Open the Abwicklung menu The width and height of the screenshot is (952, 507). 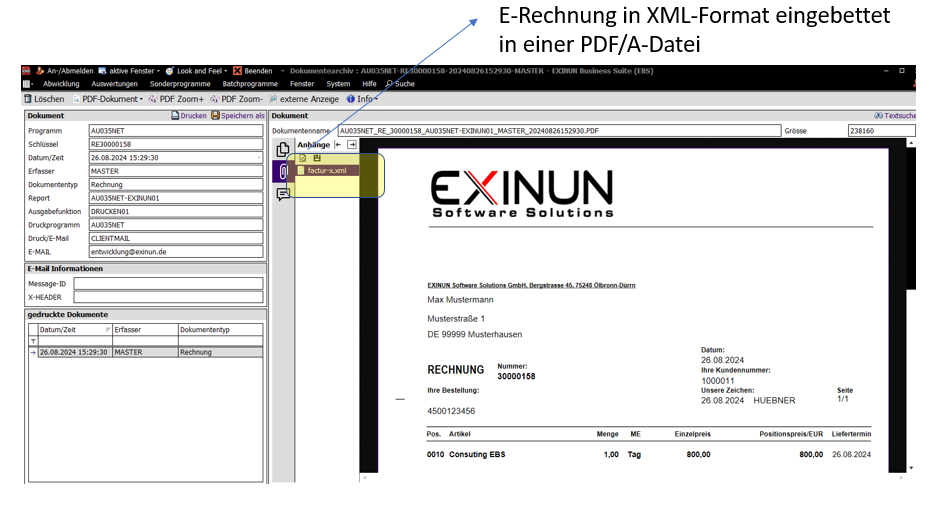(x=61, y=84)
